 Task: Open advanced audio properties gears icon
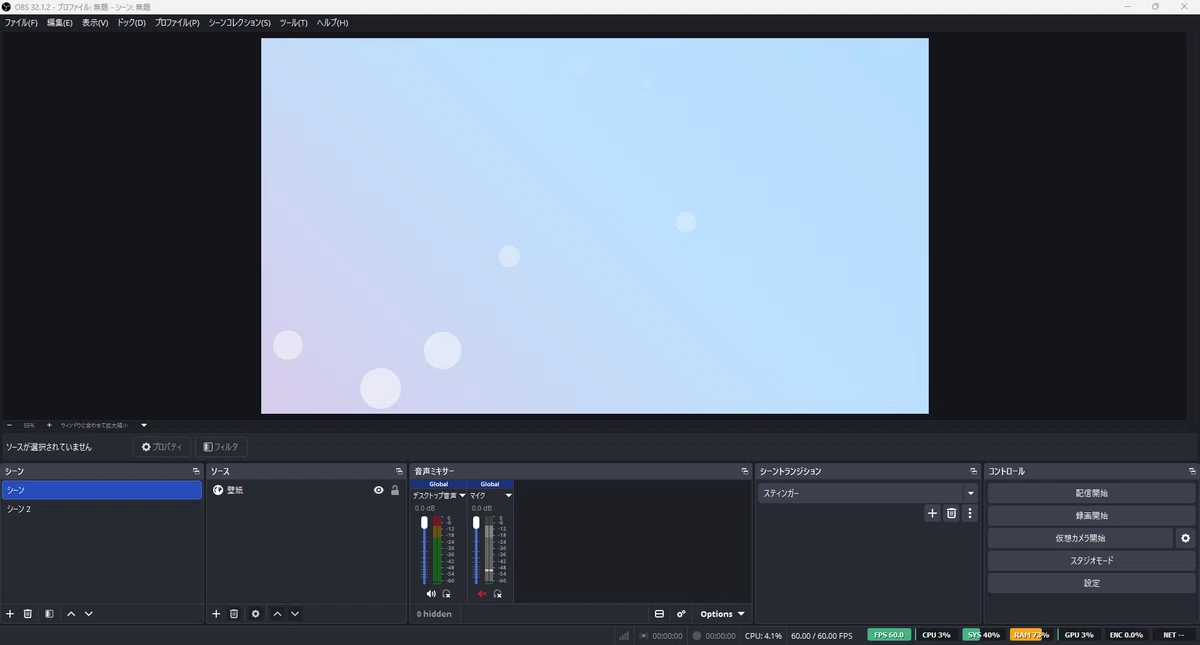coord(681,614)
